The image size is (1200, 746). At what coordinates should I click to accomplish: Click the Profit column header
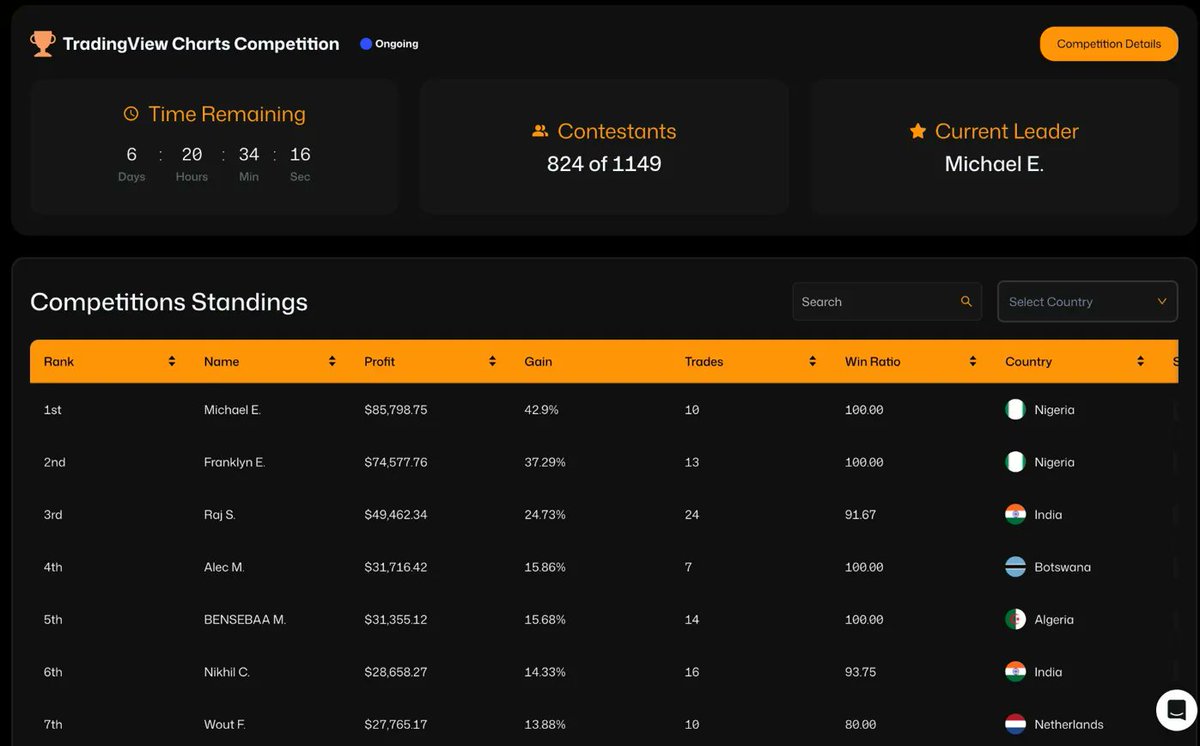pyautogui.click(x=379, y=361)
